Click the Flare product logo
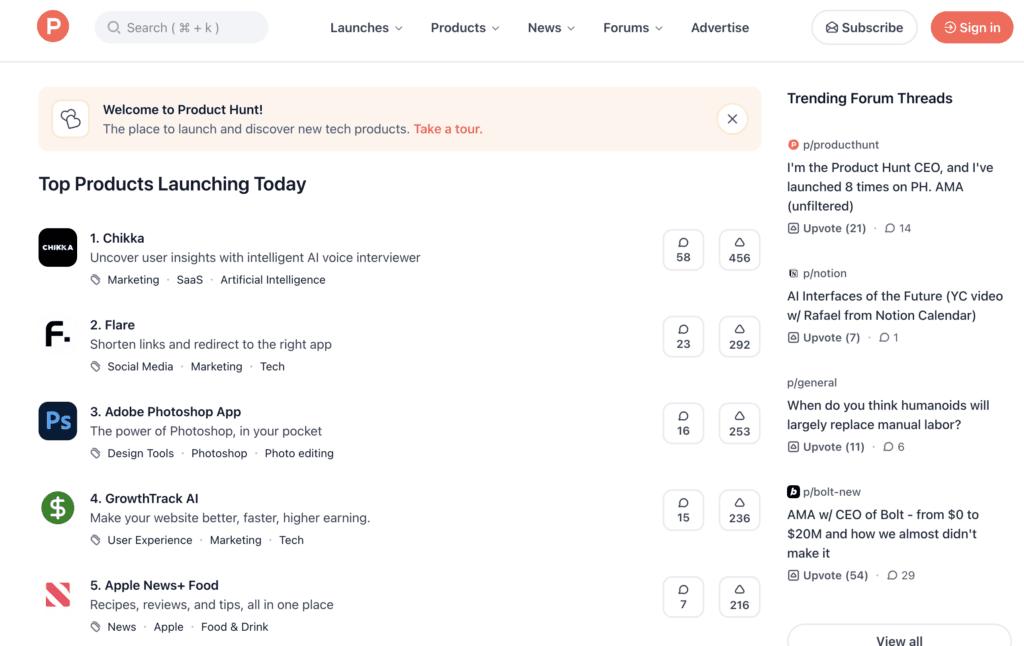The image size is (1024, 646). click(x=58, y=335)
